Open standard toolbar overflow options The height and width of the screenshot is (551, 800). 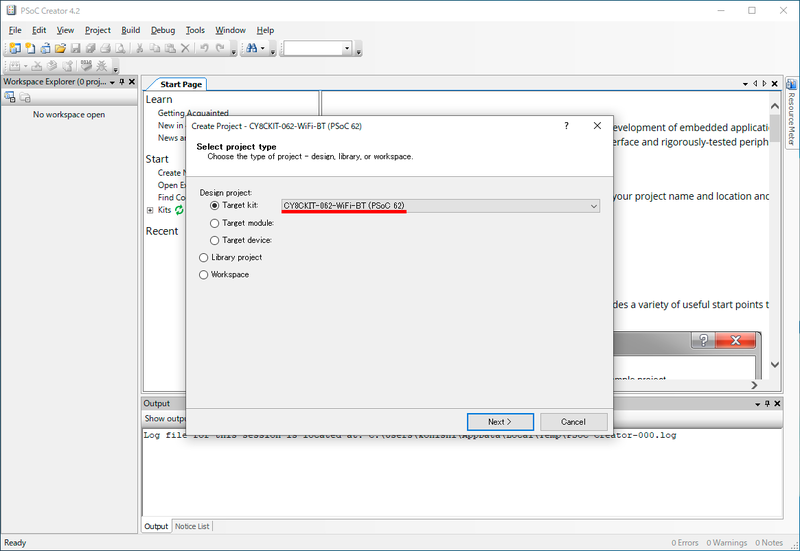(234, 50)
